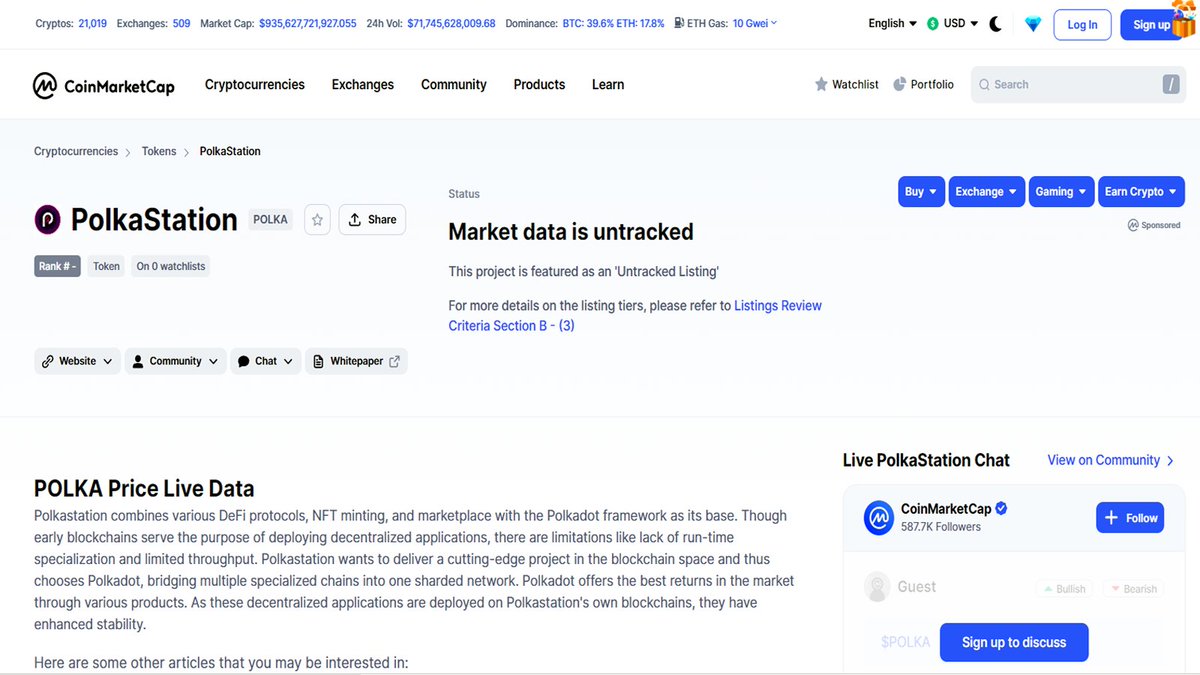Click the search magnifier icon

984,85
